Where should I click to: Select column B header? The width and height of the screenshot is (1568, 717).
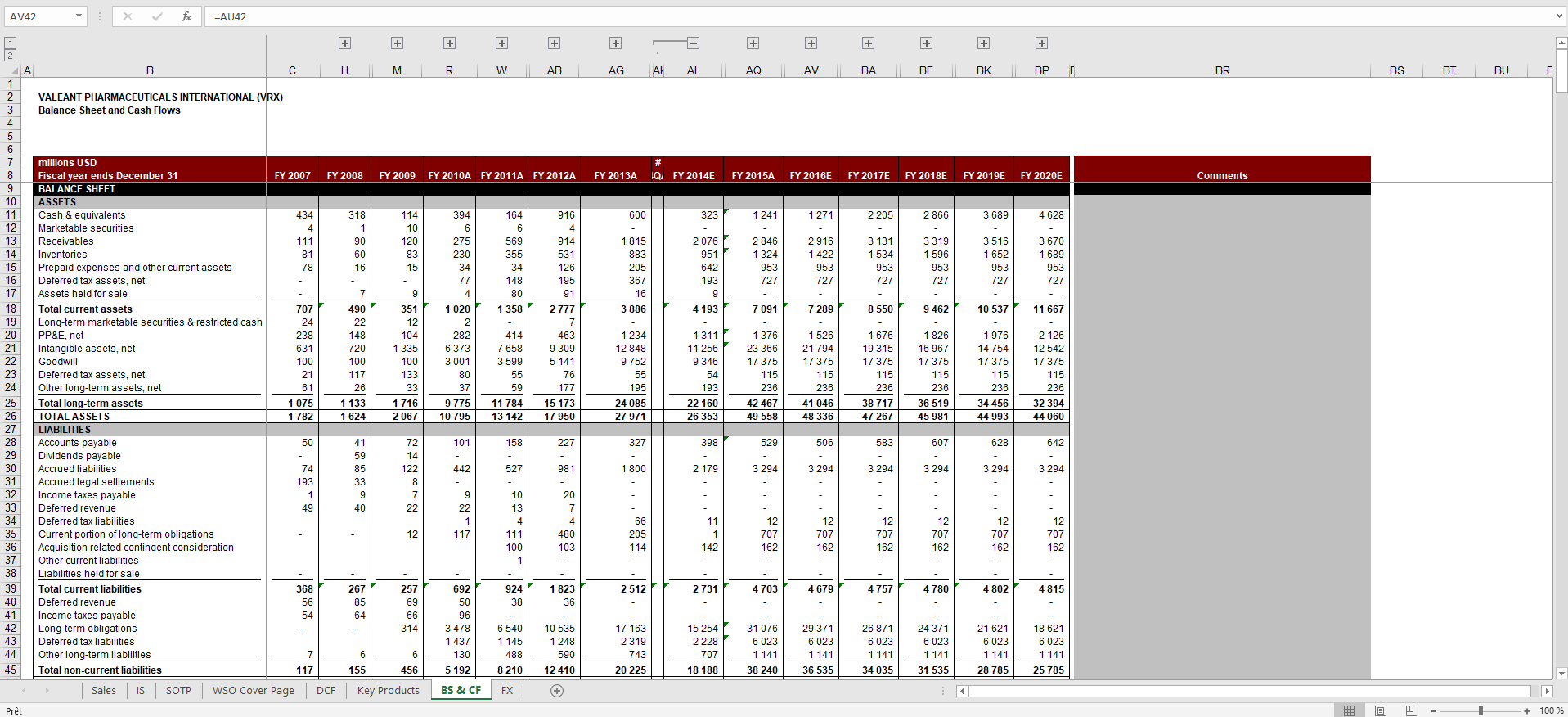tap(150, 70)
